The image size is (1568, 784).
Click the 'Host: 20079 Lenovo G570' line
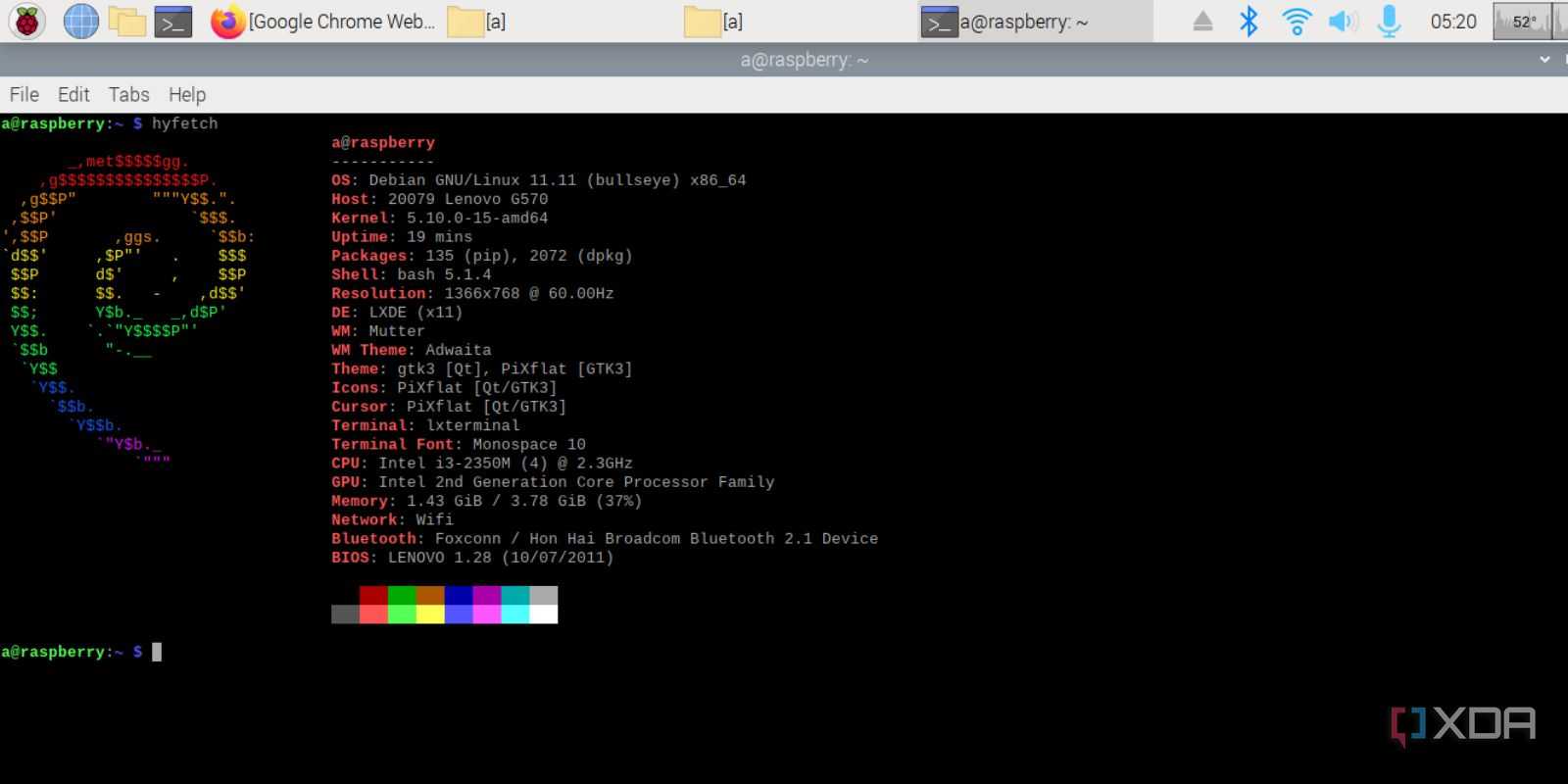tap(439, 199)
